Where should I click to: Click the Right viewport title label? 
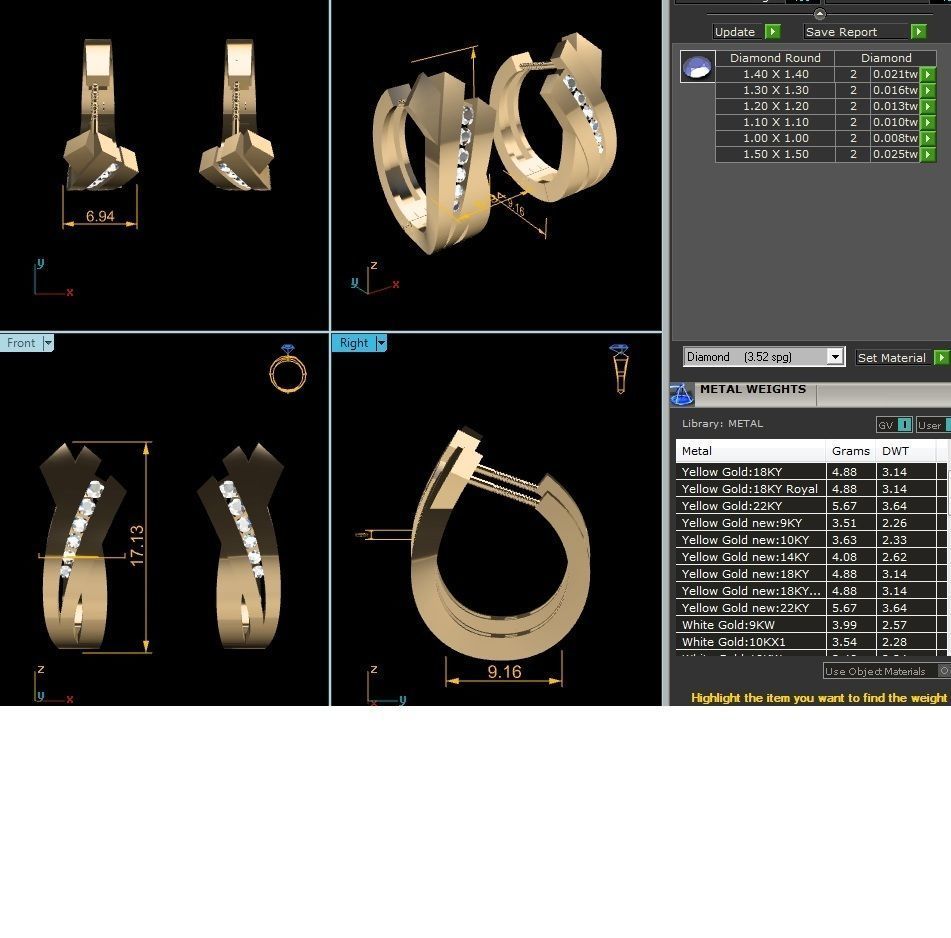click(x=354, y=343)
